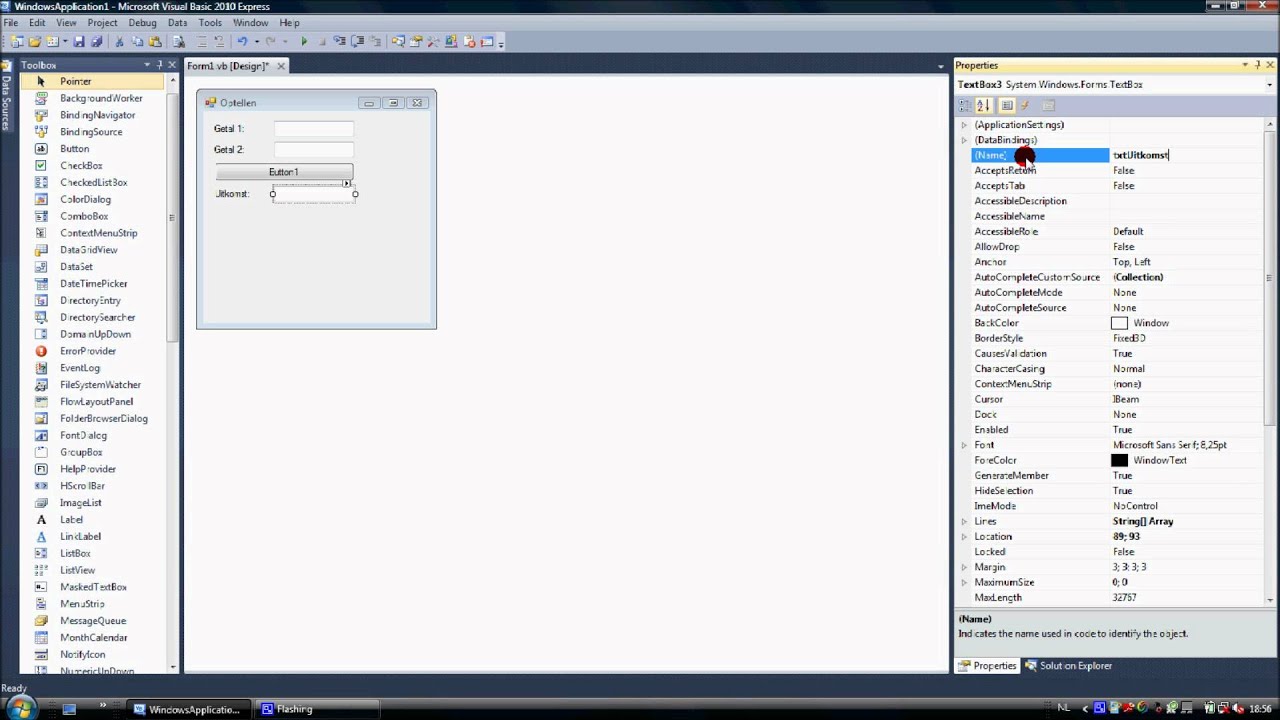Screen dimensions: 1280x720
Task: Select the Getal 1 textbox on form
Action: pyautogui.click(x=313, y=128)
